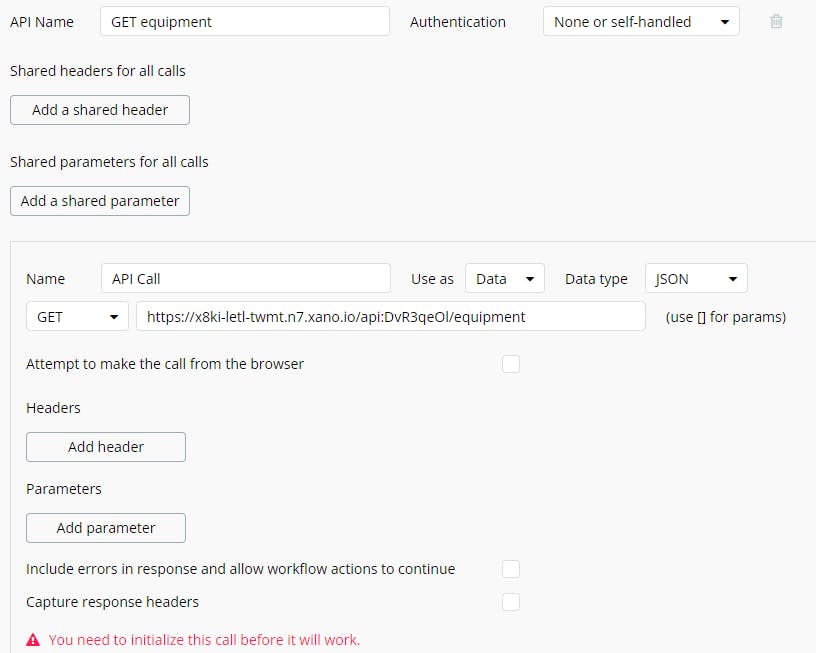Click Add a shared header button
The height and width of the screenshot is (653, 816).
click(100, 110)
